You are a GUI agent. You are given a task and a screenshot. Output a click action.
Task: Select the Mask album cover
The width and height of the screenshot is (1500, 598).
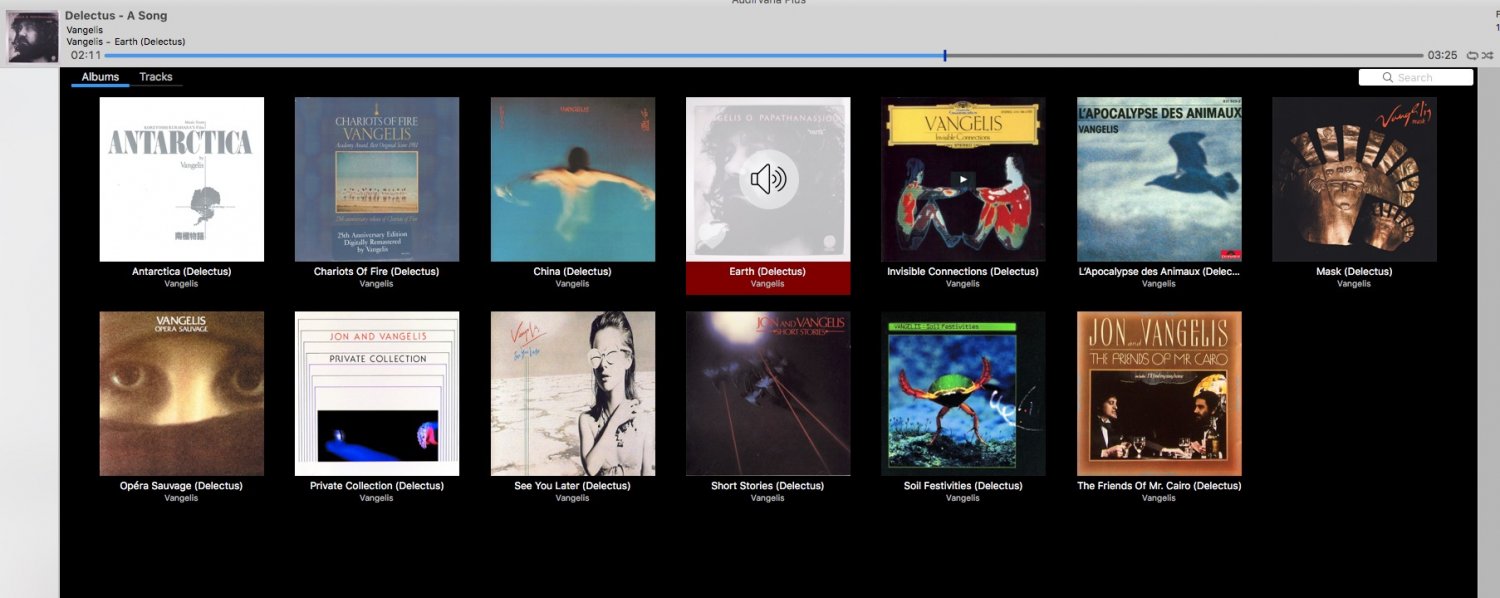tap(1354, 179)
